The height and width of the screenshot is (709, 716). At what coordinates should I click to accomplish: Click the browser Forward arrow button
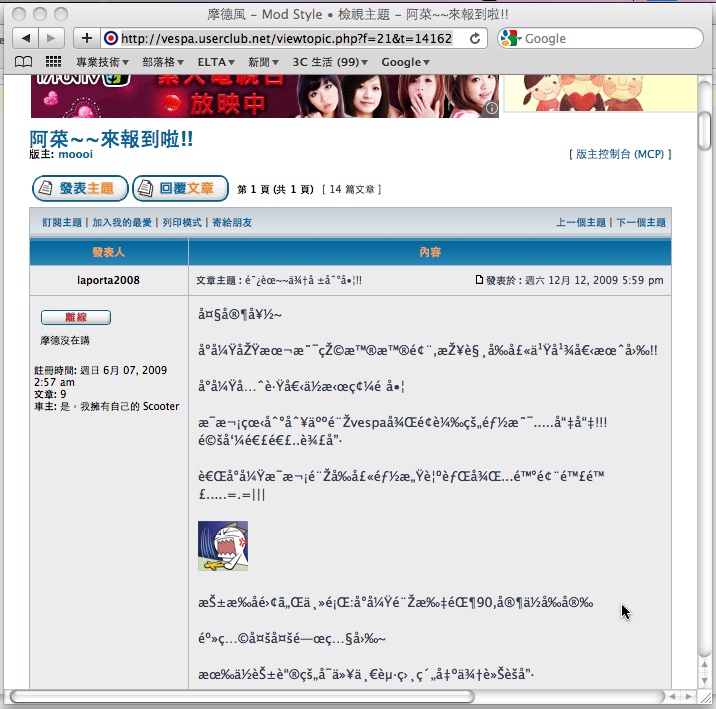[x=52, y=38]
